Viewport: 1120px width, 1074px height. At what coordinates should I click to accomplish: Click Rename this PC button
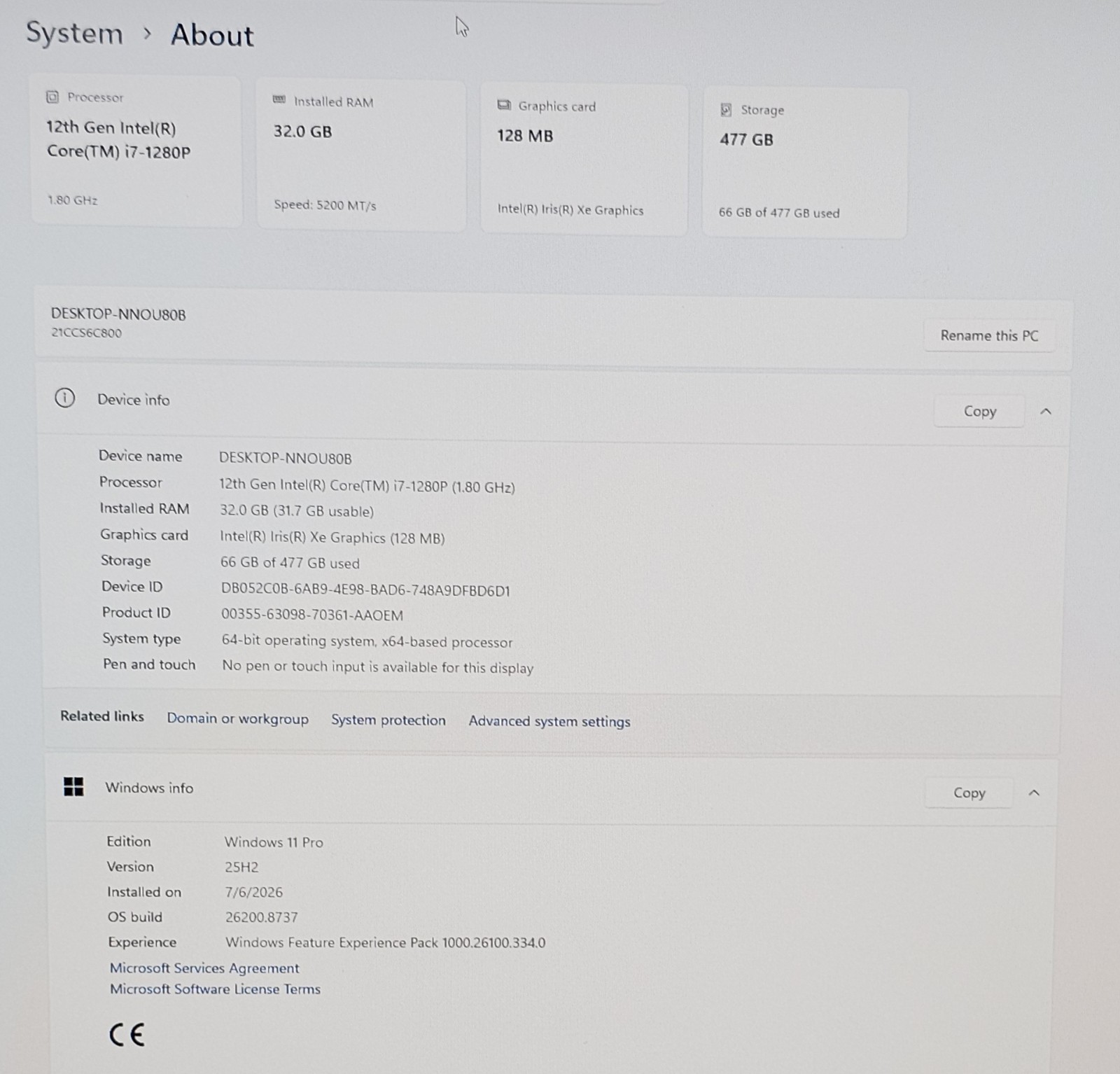989,335
